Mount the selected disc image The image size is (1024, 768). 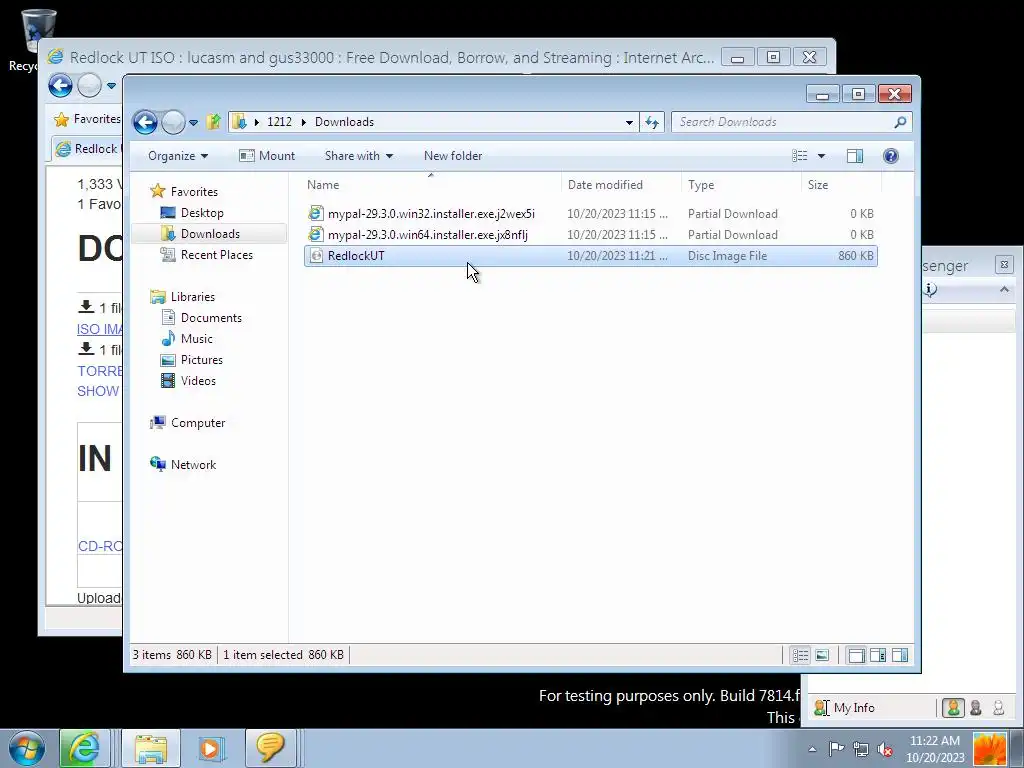(x=267, y=155)
